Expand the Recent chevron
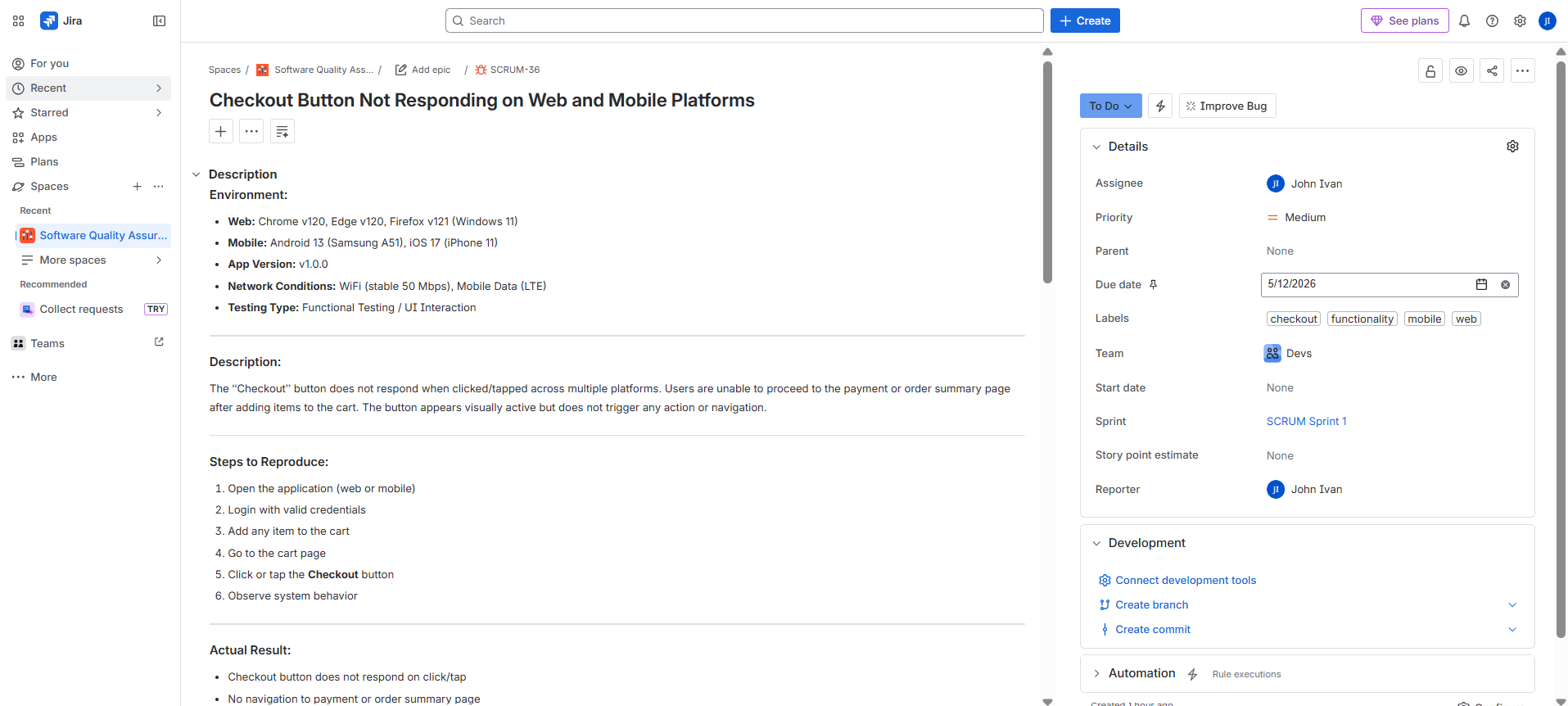The height and width of the screenshot is (706, 1568). point(159,88)
